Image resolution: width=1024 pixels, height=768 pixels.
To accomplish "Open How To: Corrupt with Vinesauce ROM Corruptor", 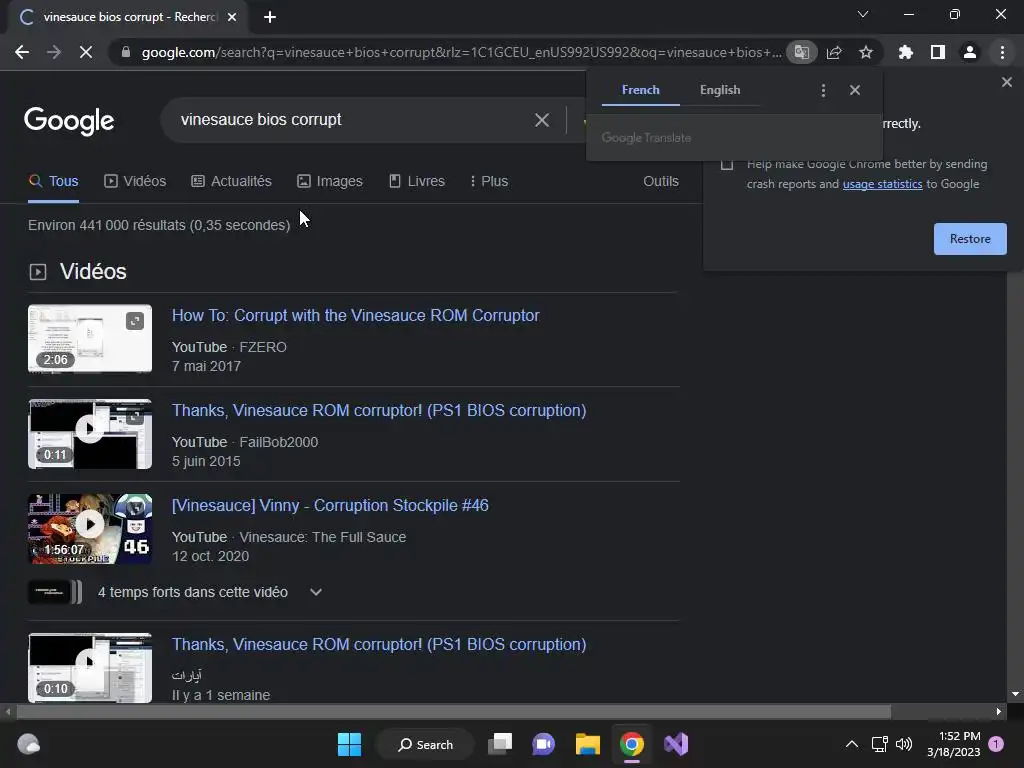I will tap(356, 315).
